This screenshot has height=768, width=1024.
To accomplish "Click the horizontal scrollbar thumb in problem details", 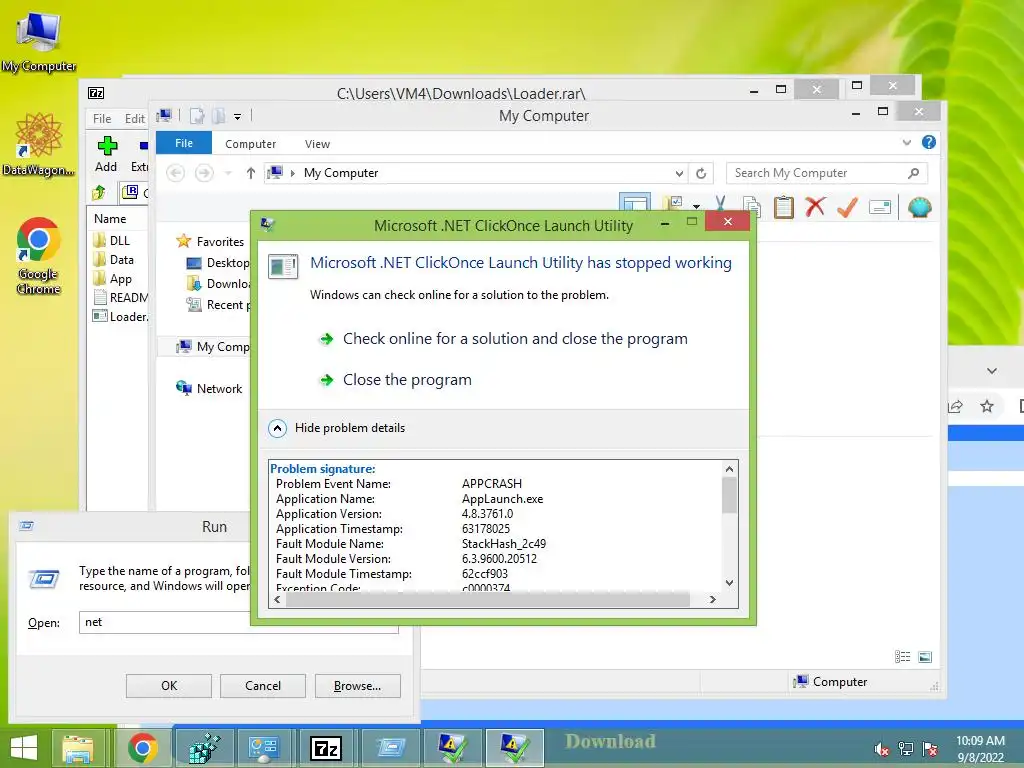I will tap(487, 599).
